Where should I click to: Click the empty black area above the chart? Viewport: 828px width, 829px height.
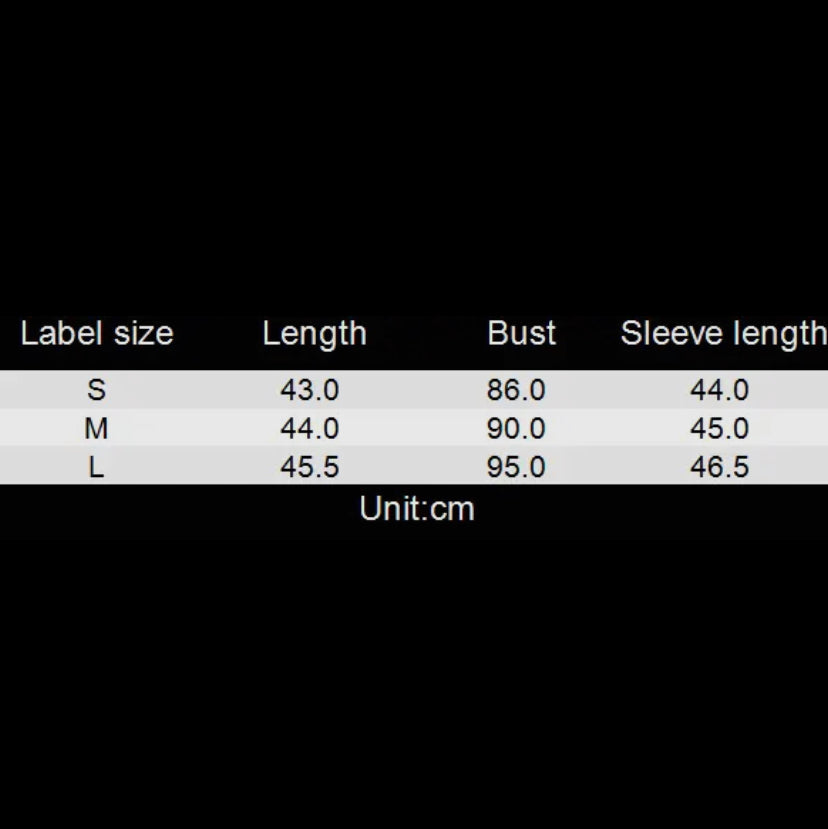point(414,150)
